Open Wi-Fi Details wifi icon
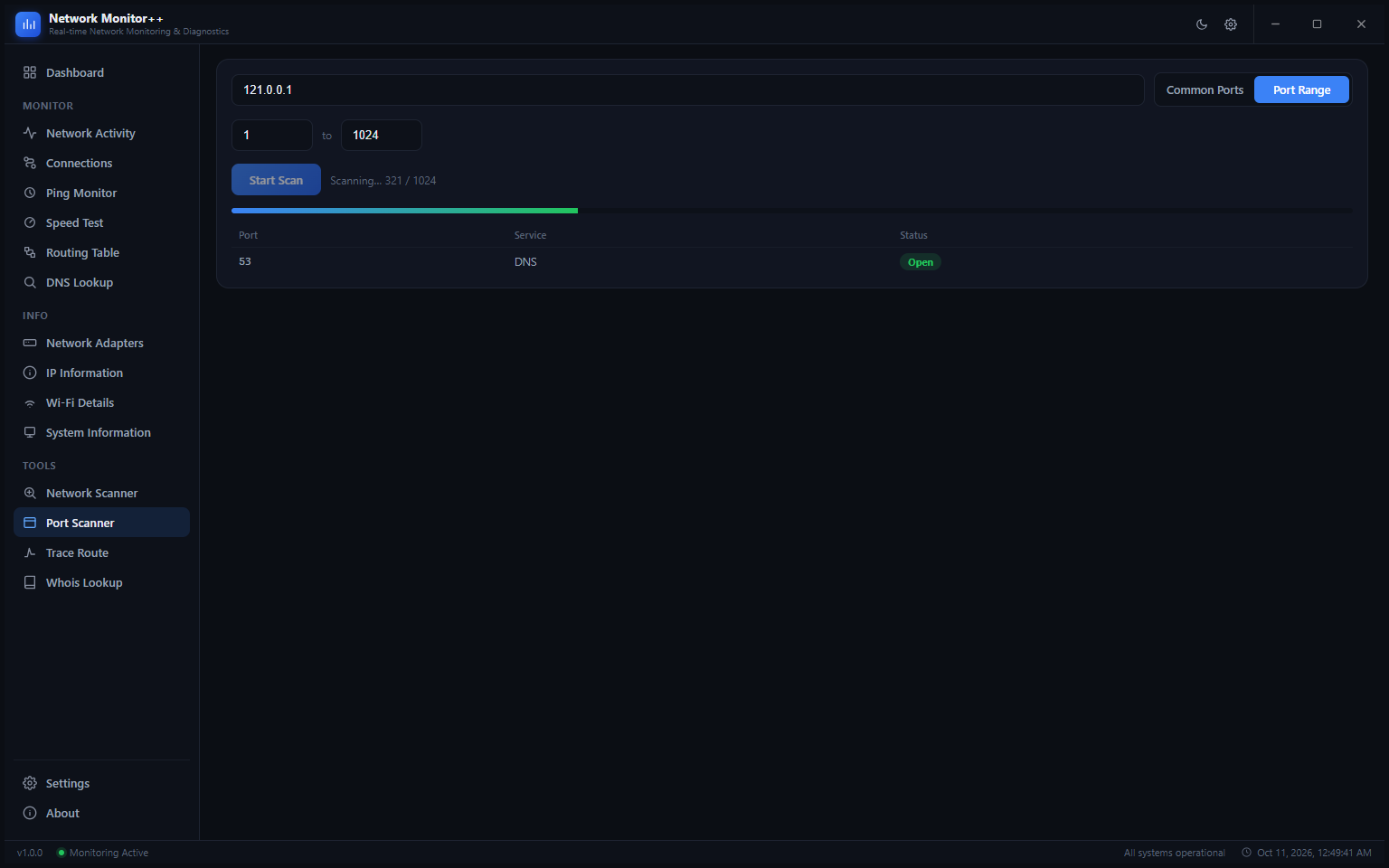 30,402
